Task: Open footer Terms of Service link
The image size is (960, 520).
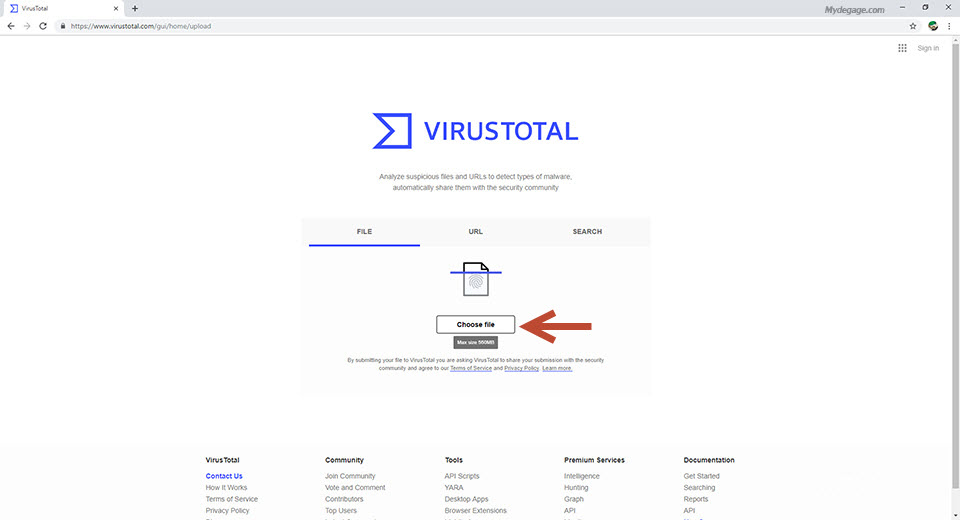Action: point(231,499)
